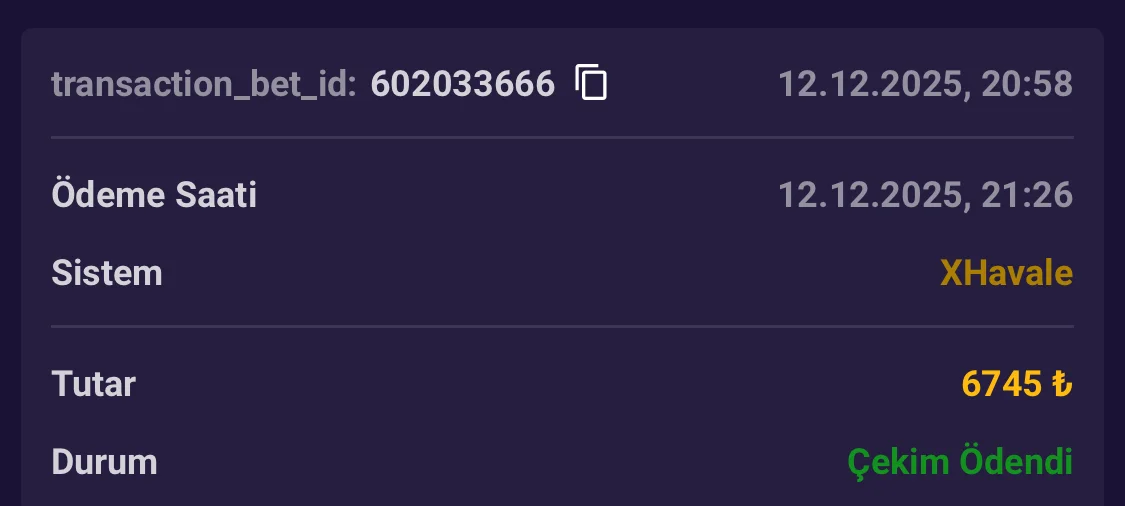Click empty space between Durum and status

point(500,462)
